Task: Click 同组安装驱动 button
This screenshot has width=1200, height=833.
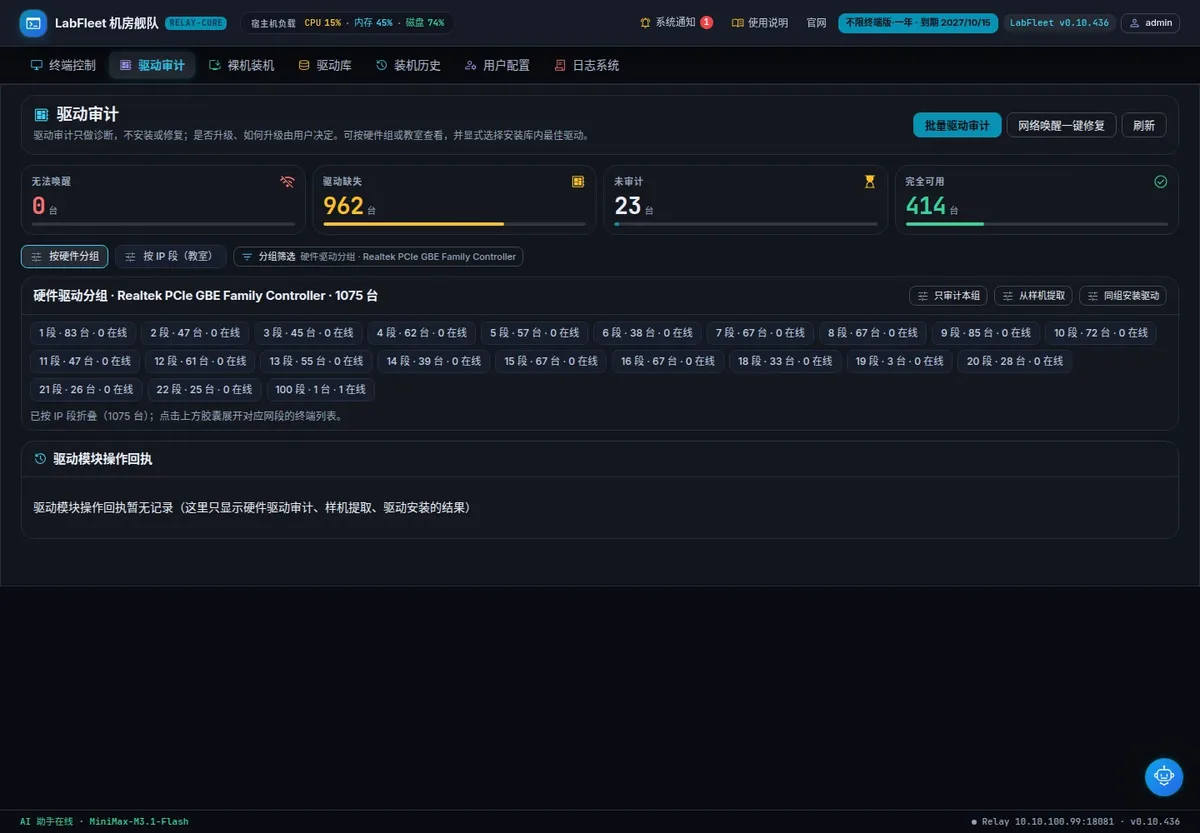Action: [1123, 296]
